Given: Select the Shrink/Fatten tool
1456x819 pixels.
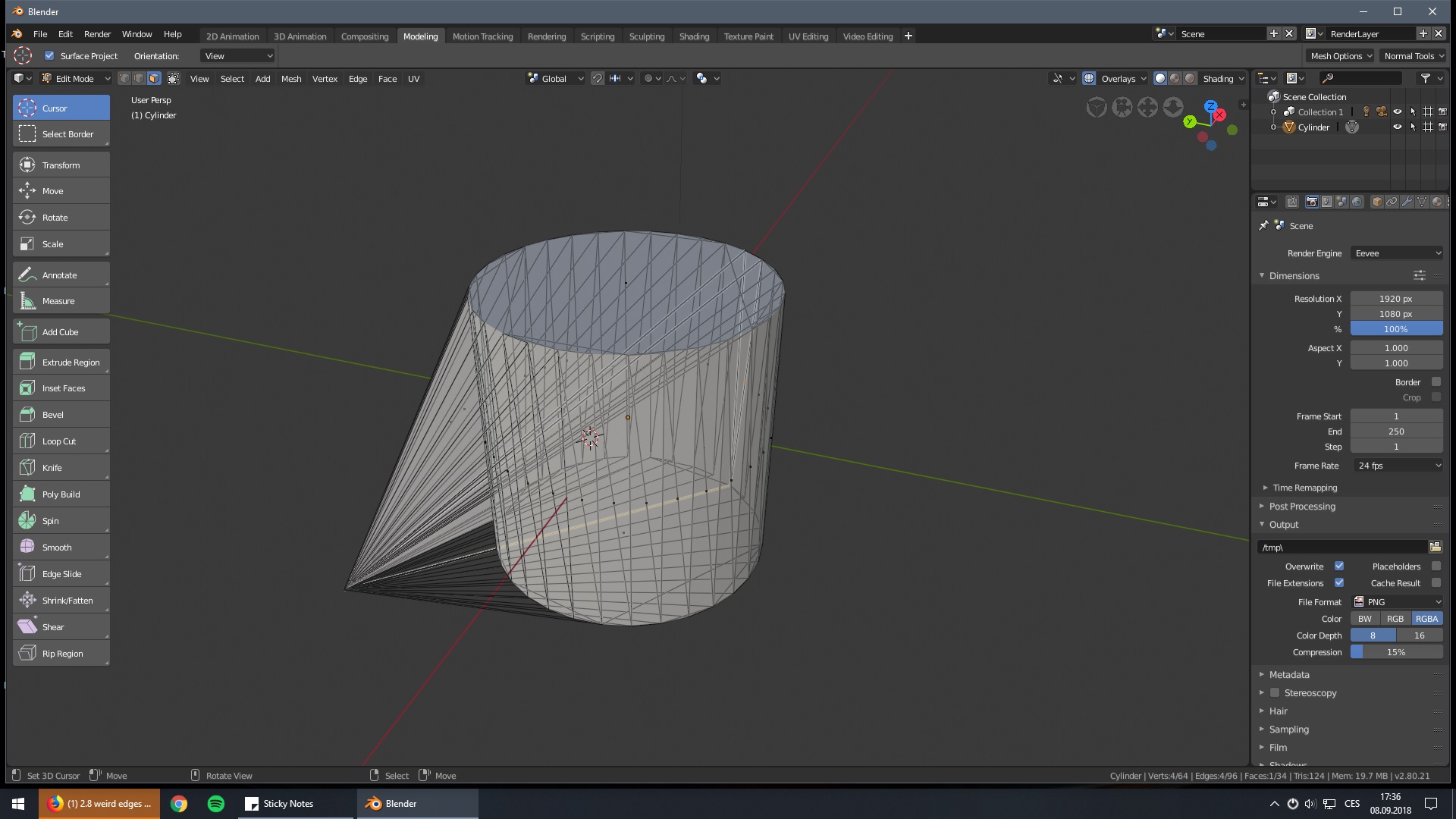Looking at the screenshot, I should pos(61,601).
